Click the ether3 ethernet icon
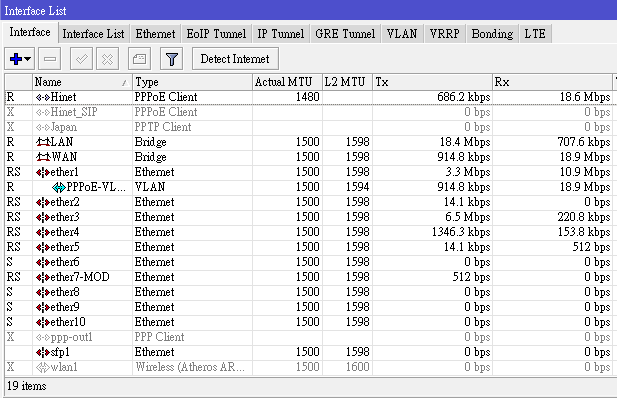The height and width of the screenshot is (398, 618). click(43, 218)
